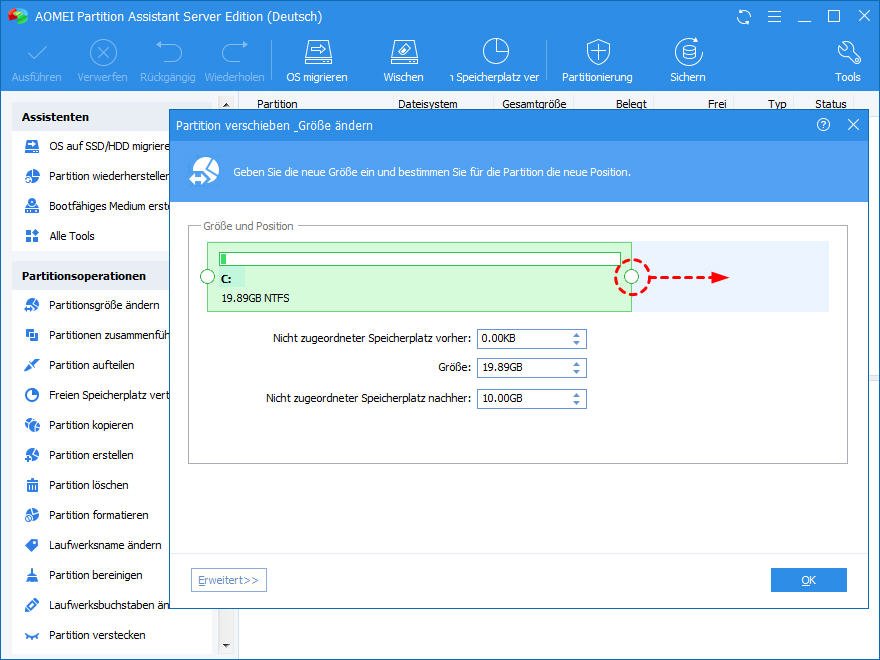The width and height of the screenshot is (880, 660).
Task: Open Partition wiederherstellen assistant
Action: tap(97, 176)
